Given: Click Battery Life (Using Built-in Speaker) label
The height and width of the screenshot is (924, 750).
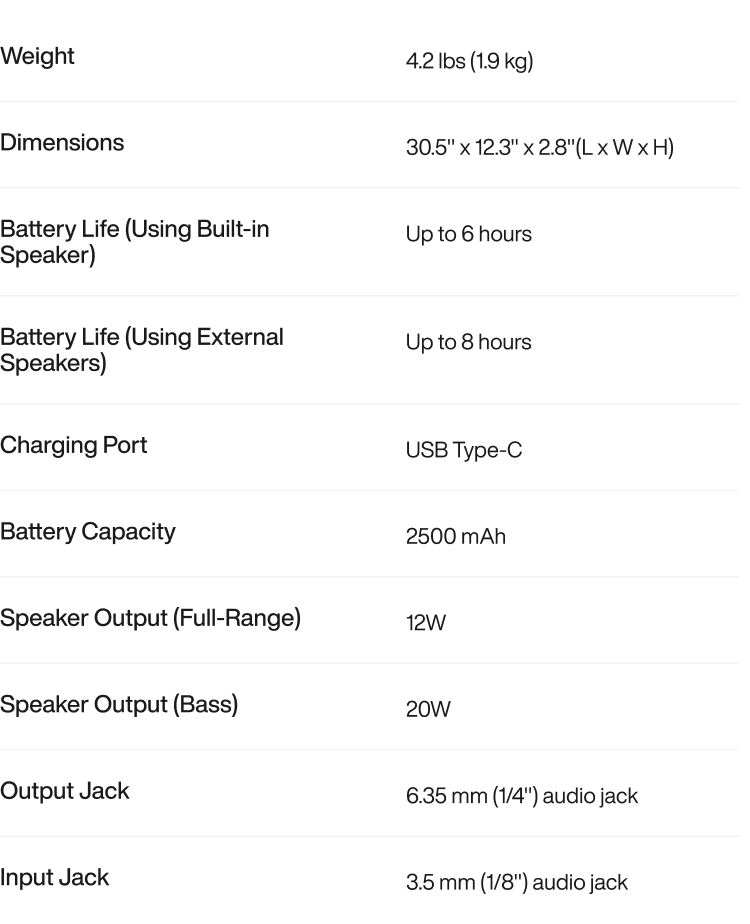Looking at the screenshot, I should point(134,241).
